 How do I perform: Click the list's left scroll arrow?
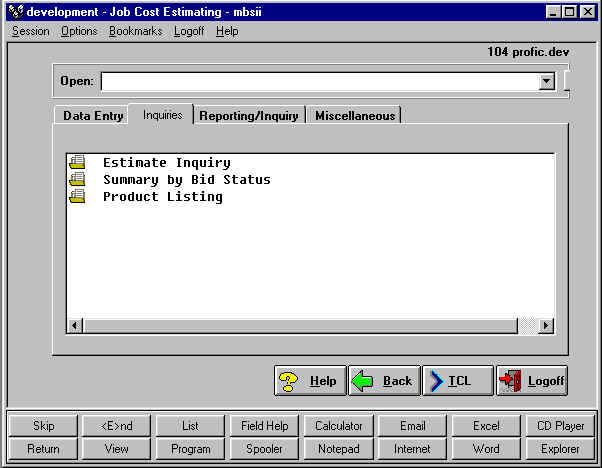74,326
